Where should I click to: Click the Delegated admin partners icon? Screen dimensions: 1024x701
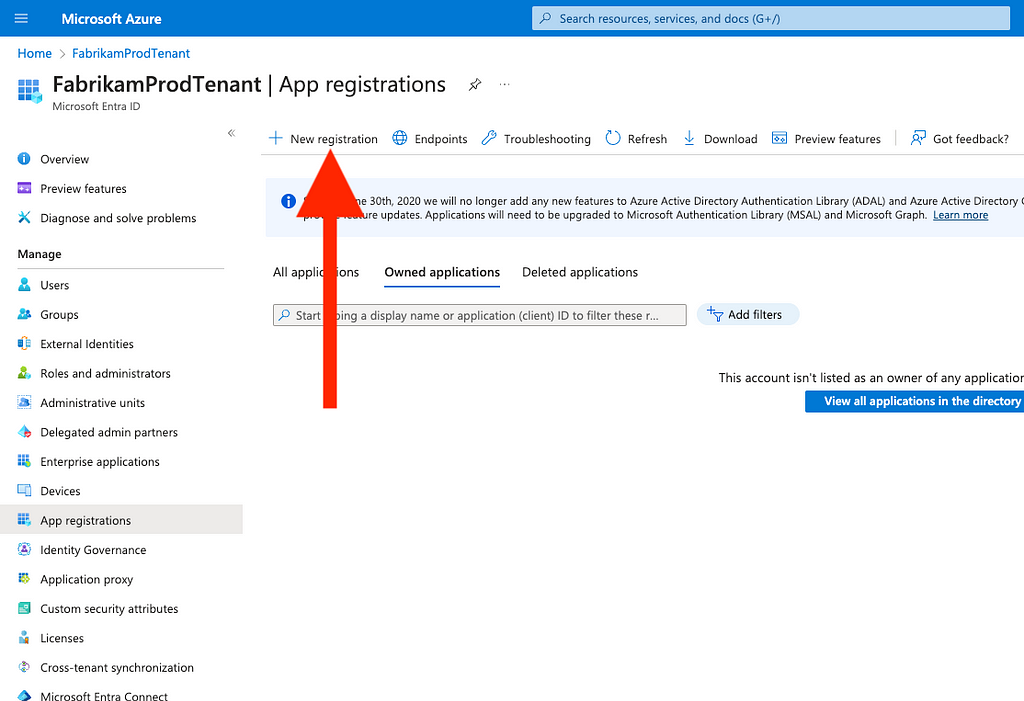pos(24,432)
